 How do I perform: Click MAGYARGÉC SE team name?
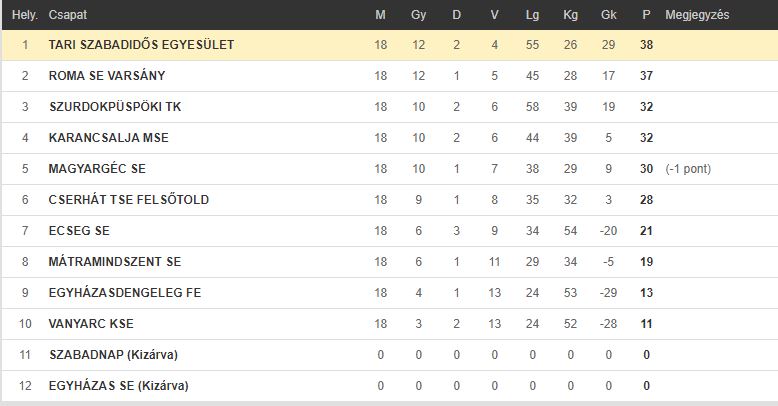point(97,169)
